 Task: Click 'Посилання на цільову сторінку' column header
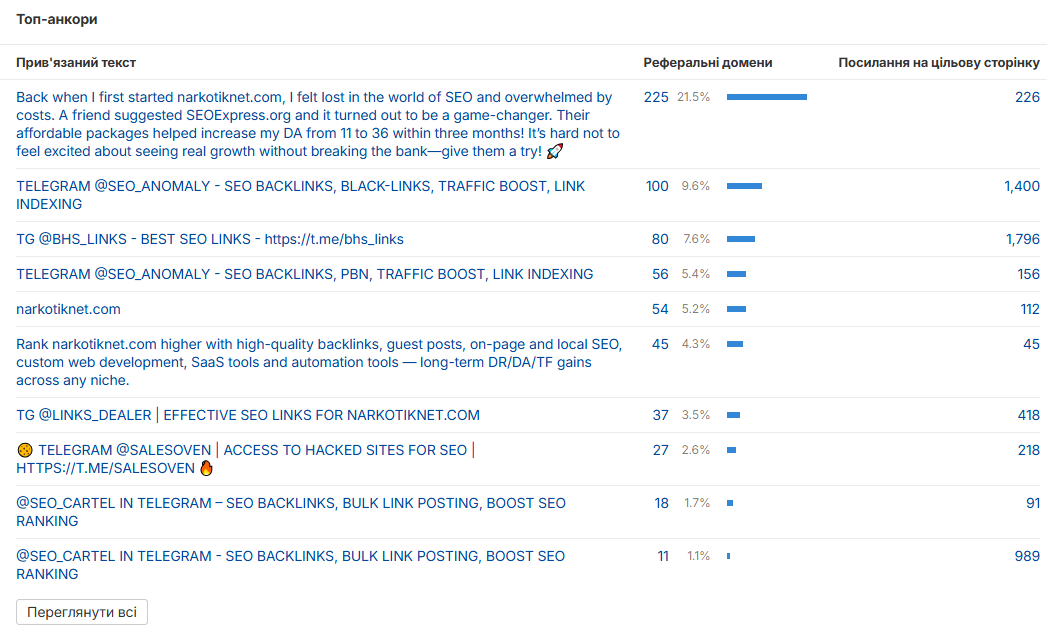pyautogui.click(x=939, y=63)
